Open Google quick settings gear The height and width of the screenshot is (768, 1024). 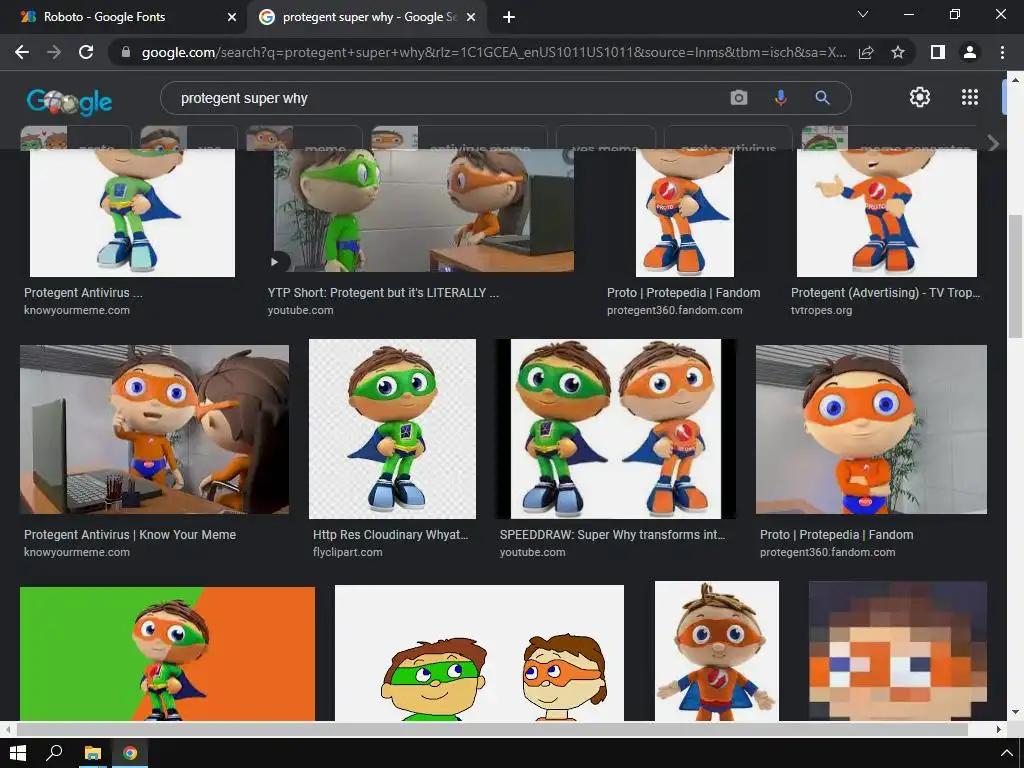[920, 97]
